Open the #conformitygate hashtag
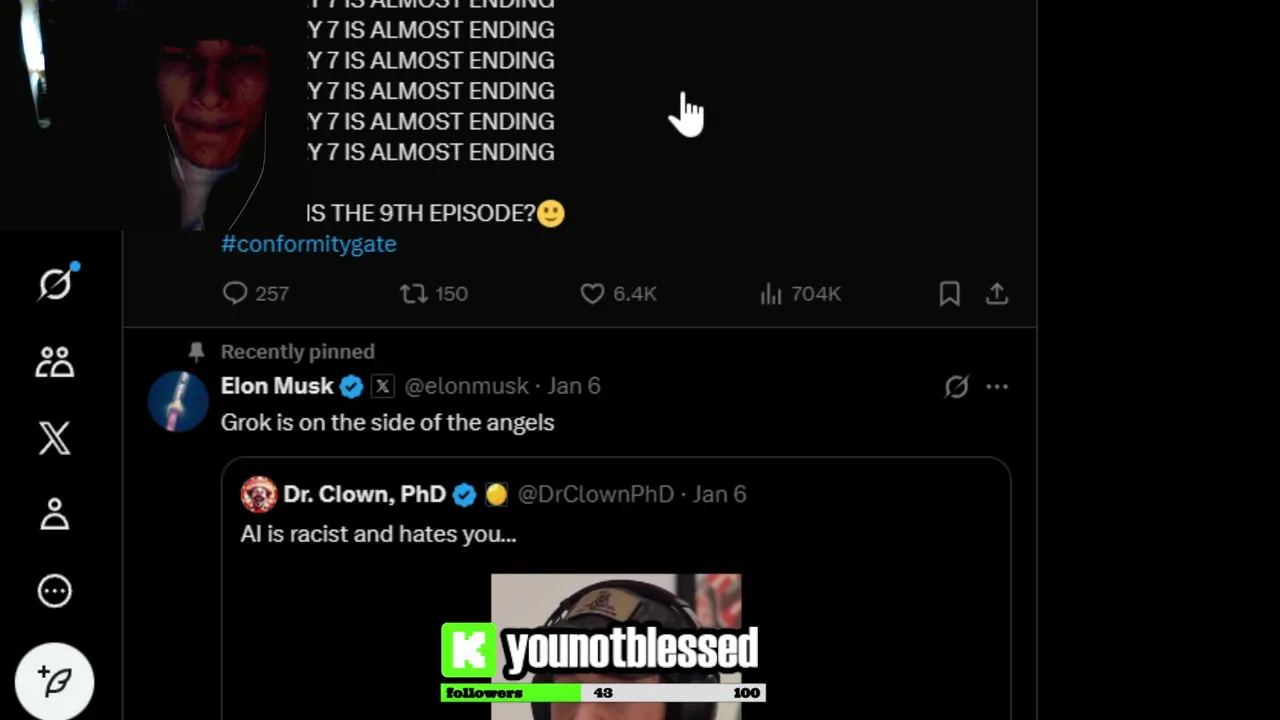 [x=308, y=244]
